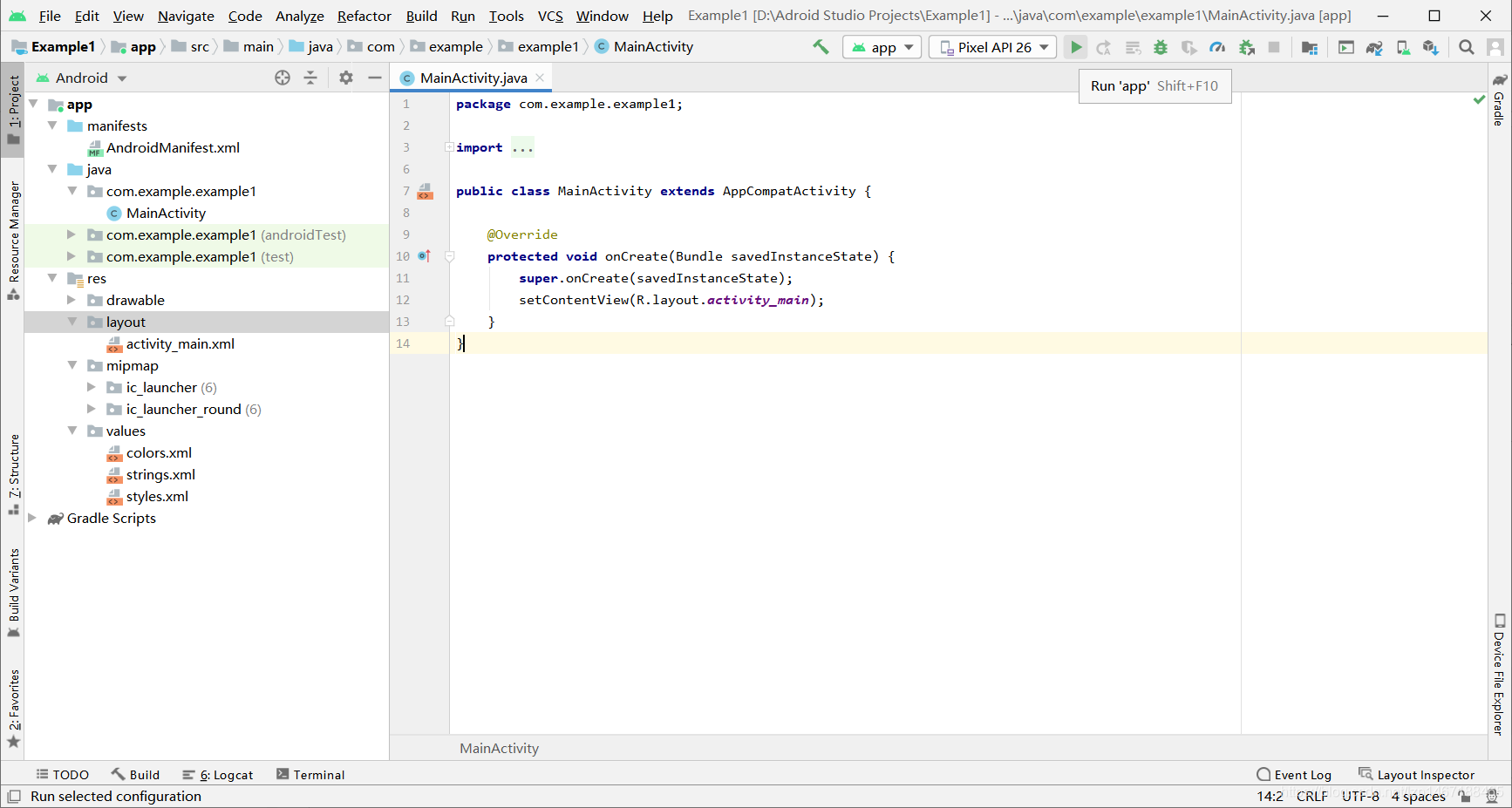Open the Refactor menu
1512x808 pixels.
[364, 16]
